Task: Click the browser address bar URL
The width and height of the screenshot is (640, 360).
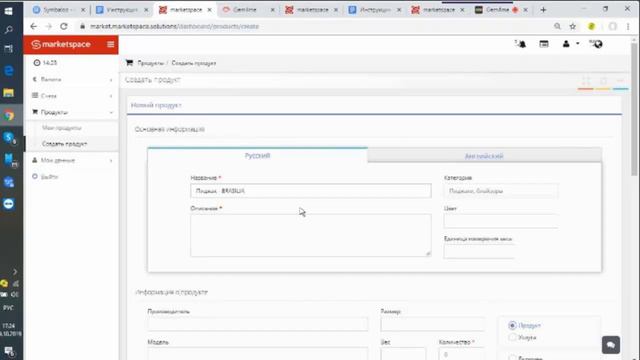Action: [x=174, y=26]
